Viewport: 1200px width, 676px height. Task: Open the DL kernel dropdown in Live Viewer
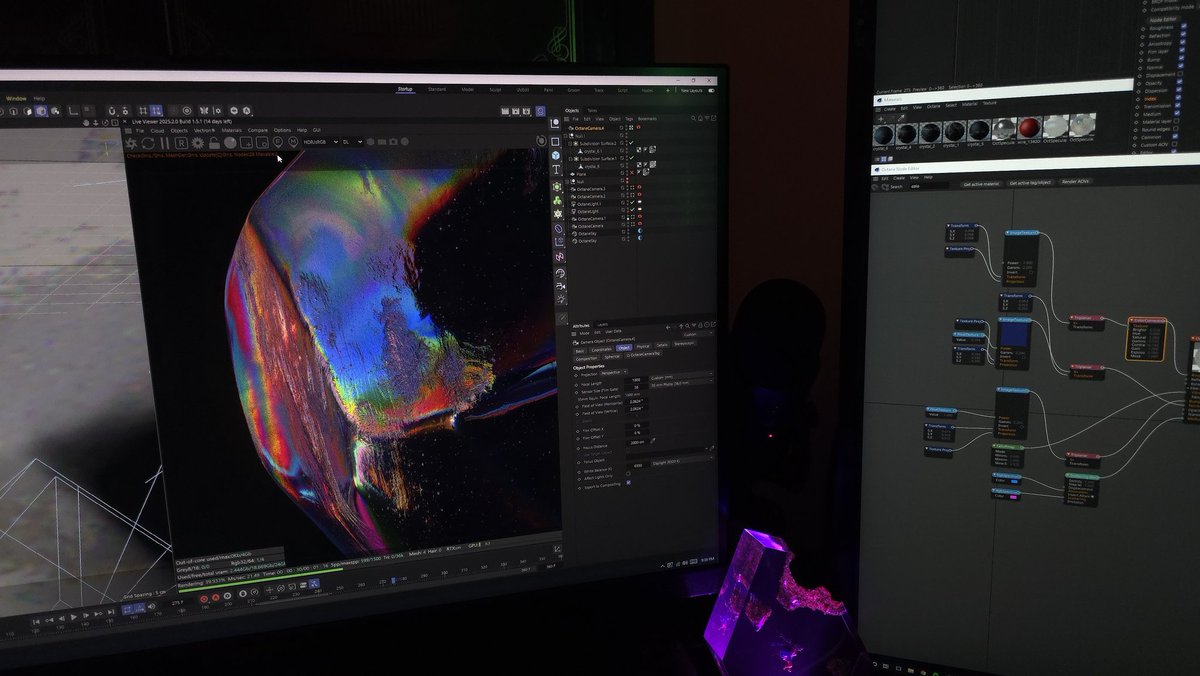coord(353,142)
